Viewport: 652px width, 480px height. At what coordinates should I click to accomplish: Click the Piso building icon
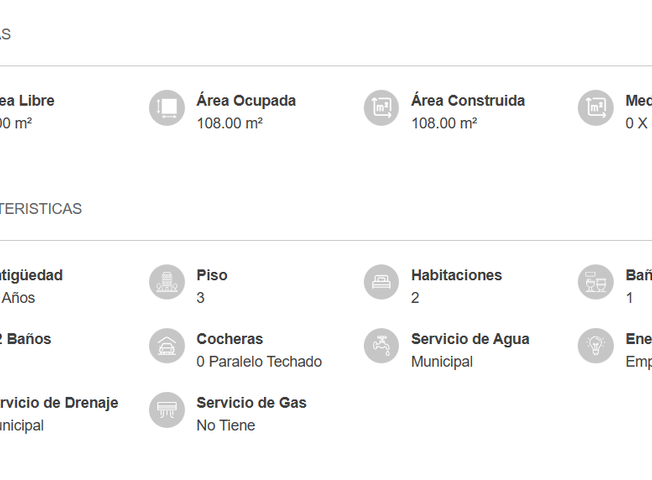(x=167, y=282)
